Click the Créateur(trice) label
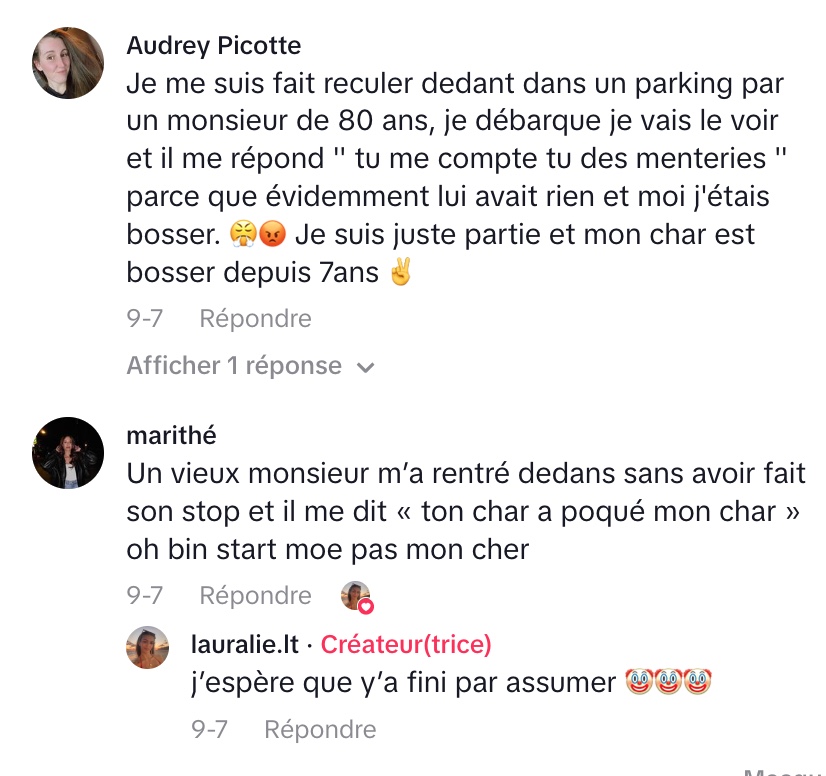Viewport: 826px width, 776px height. [x=406, y=645]
